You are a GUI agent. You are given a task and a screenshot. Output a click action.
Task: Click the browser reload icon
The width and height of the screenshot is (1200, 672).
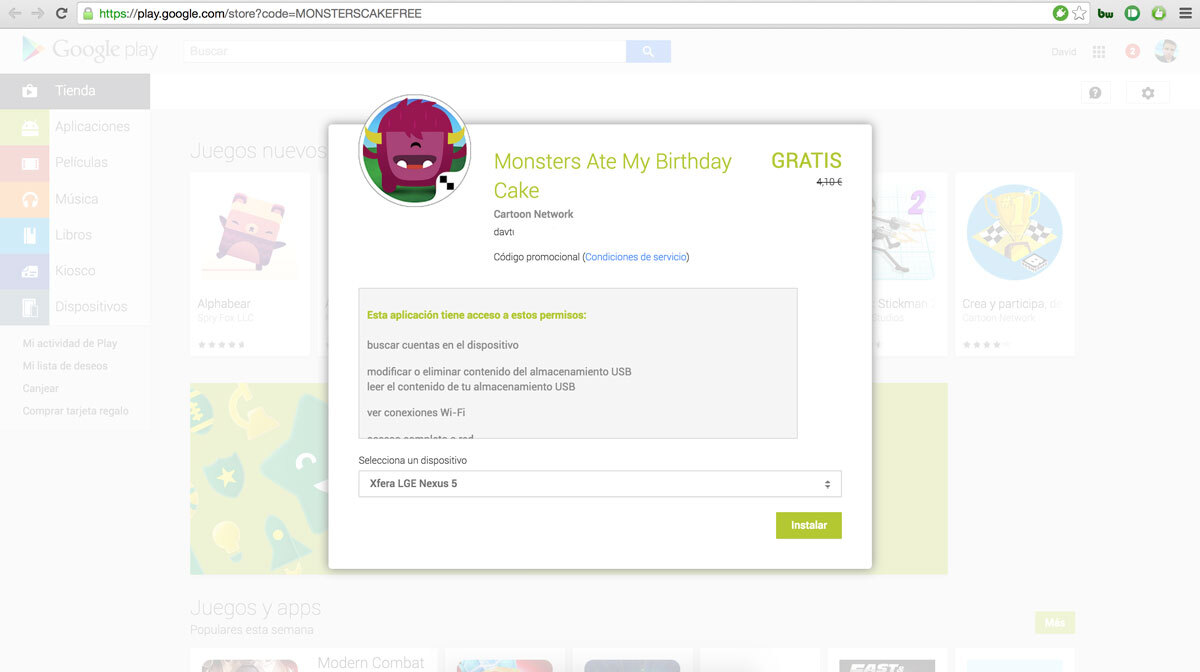click(x=62, y=14)
